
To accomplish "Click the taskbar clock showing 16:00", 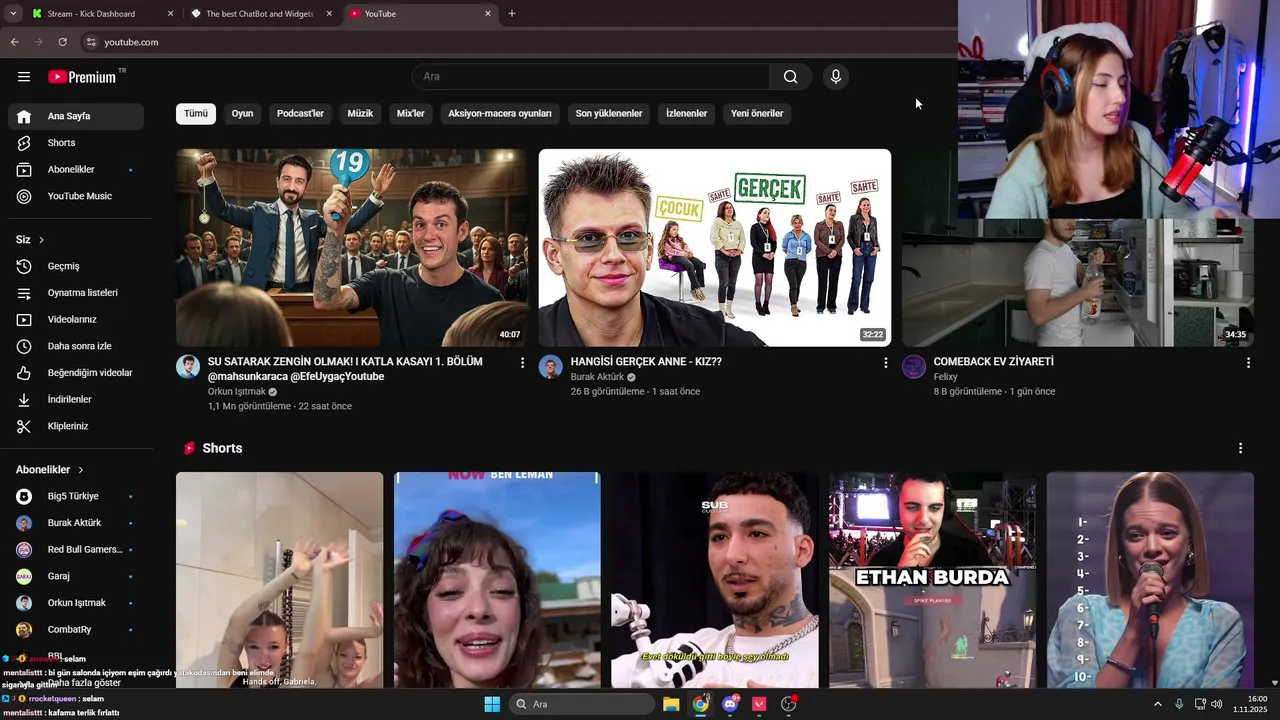I will click(x=1250, y=704).
